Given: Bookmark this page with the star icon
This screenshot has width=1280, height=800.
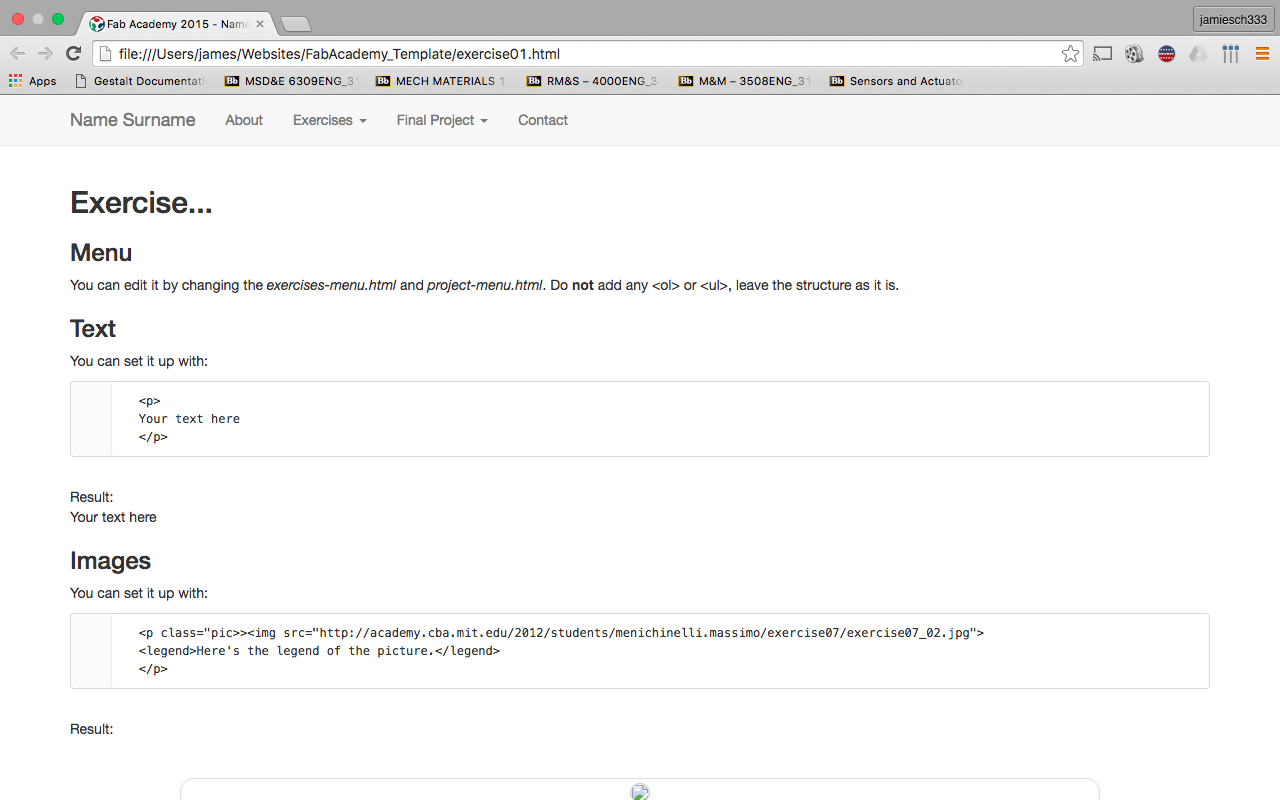Looking at the screenshot, I should [x=1070, y=54].
